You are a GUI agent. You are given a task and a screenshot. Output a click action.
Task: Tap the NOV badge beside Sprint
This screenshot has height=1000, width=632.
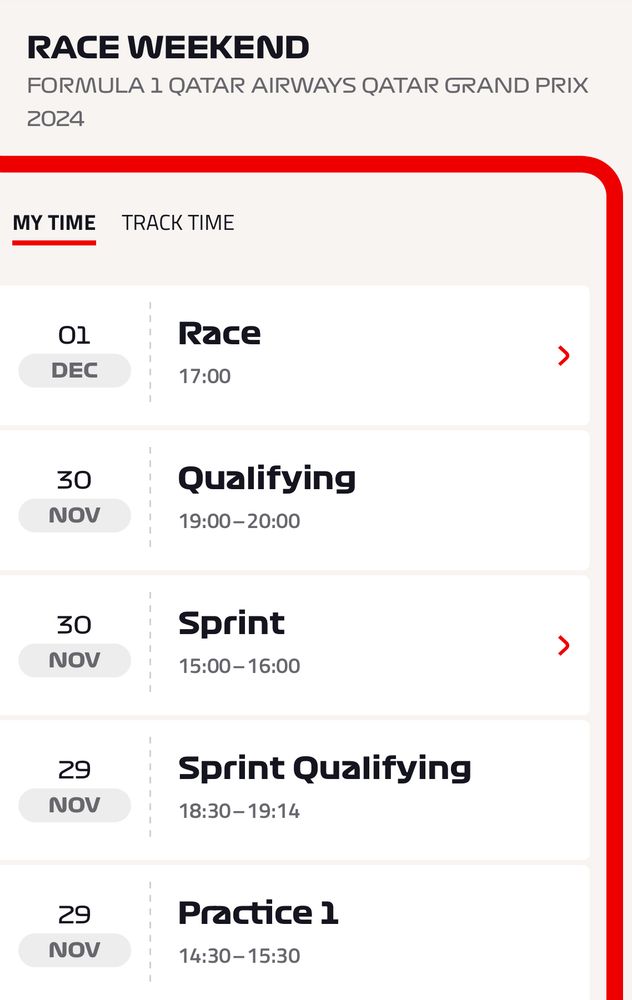tap(75, 660)
